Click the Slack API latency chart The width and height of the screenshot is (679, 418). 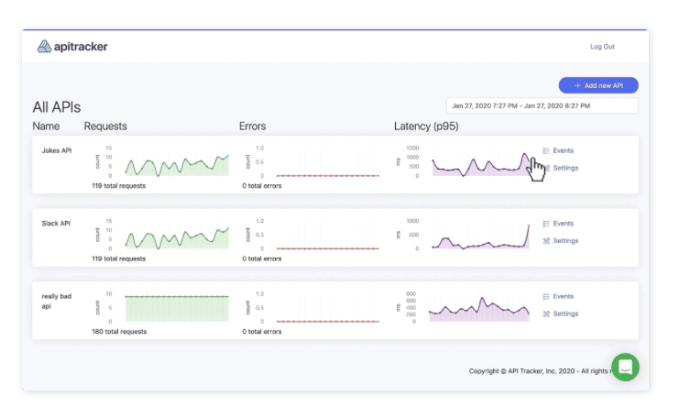[481, 236]
